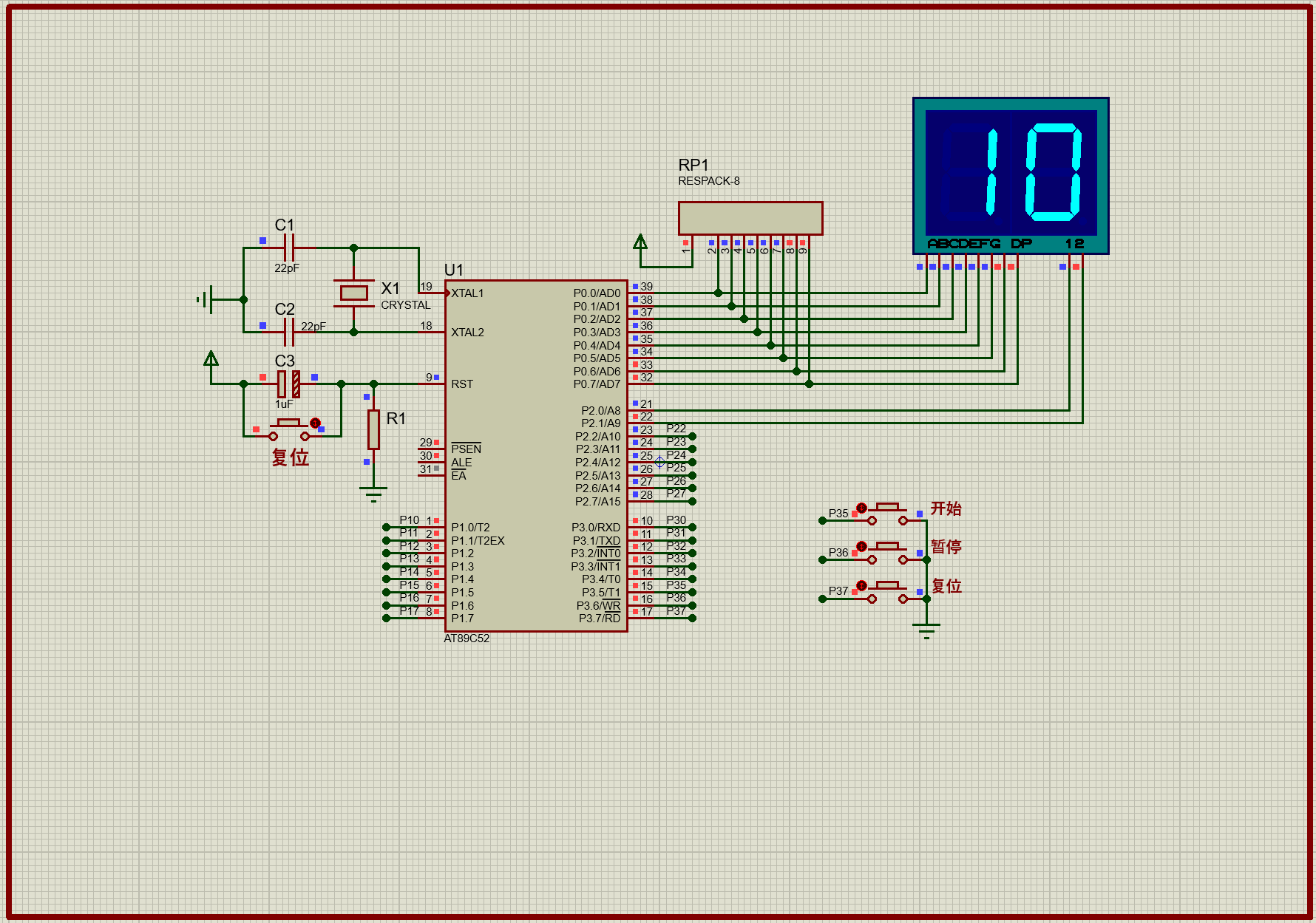Click the P17 terminal label left of U1
1316x923 pixels.
tap(409, 611)
